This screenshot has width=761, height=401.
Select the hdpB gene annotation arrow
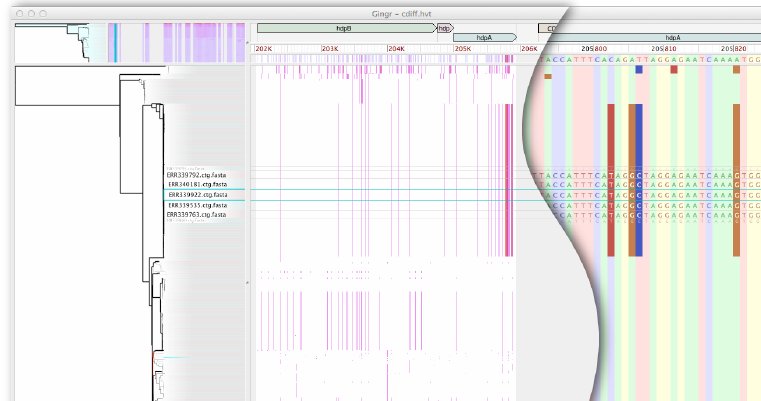[347, 29]
